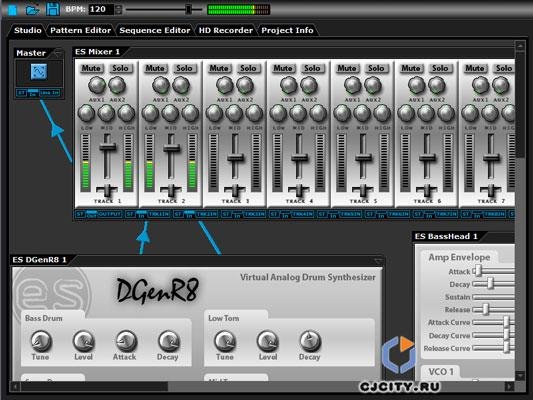
Task: Click Track 1 AUX2 knob
Action: tap(117, 85)
